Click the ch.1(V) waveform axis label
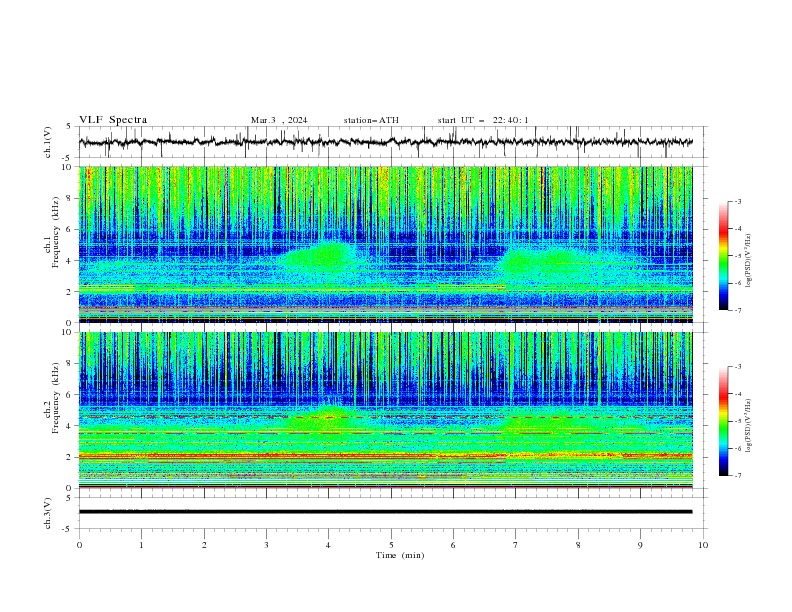Image resolution: width=792 pixels, height=612 pixels. click(x=48, y=142)
